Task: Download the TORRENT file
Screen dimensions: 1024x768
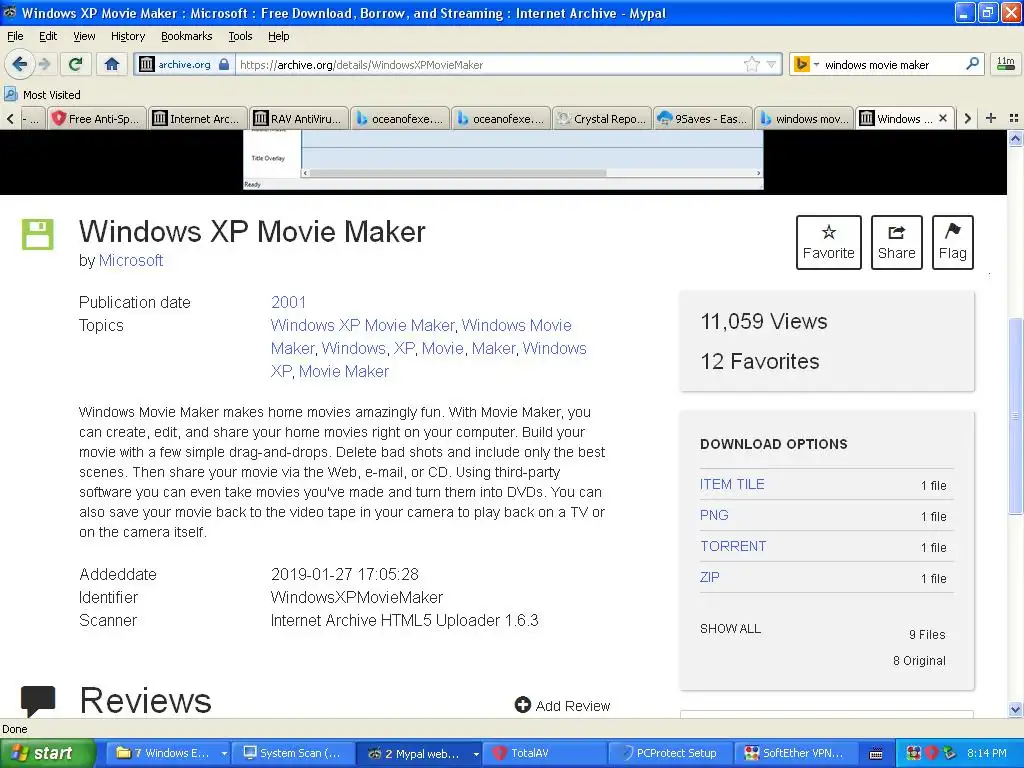Action: (733, 546)
